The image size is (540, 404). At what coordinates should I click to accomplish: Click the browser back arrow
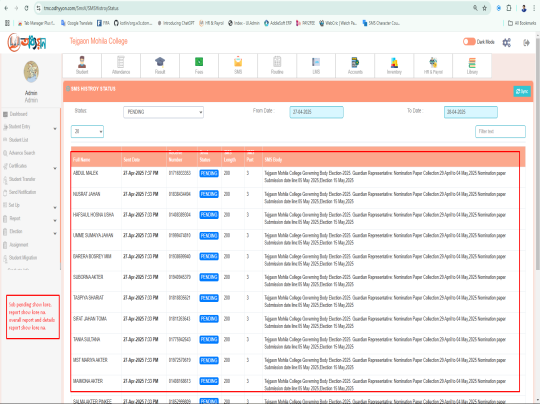pos(6,8)
